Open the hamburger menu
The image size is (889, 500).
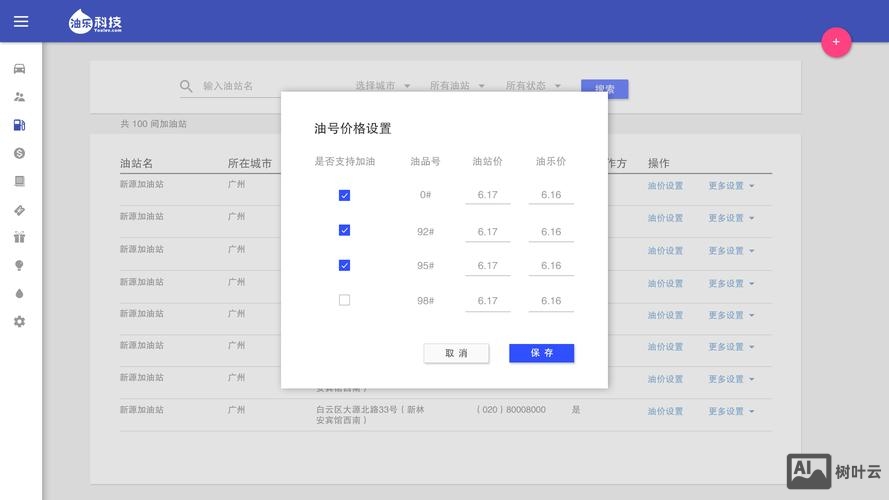pyautogui.click(x=21, y=22)
